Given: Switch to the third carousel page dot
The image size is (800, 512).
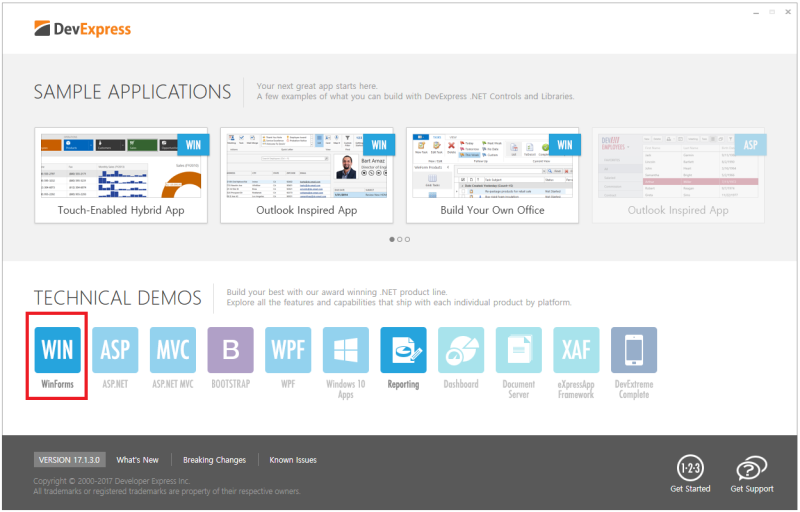Looking at the screenshot, I should (x=407, y=239).
